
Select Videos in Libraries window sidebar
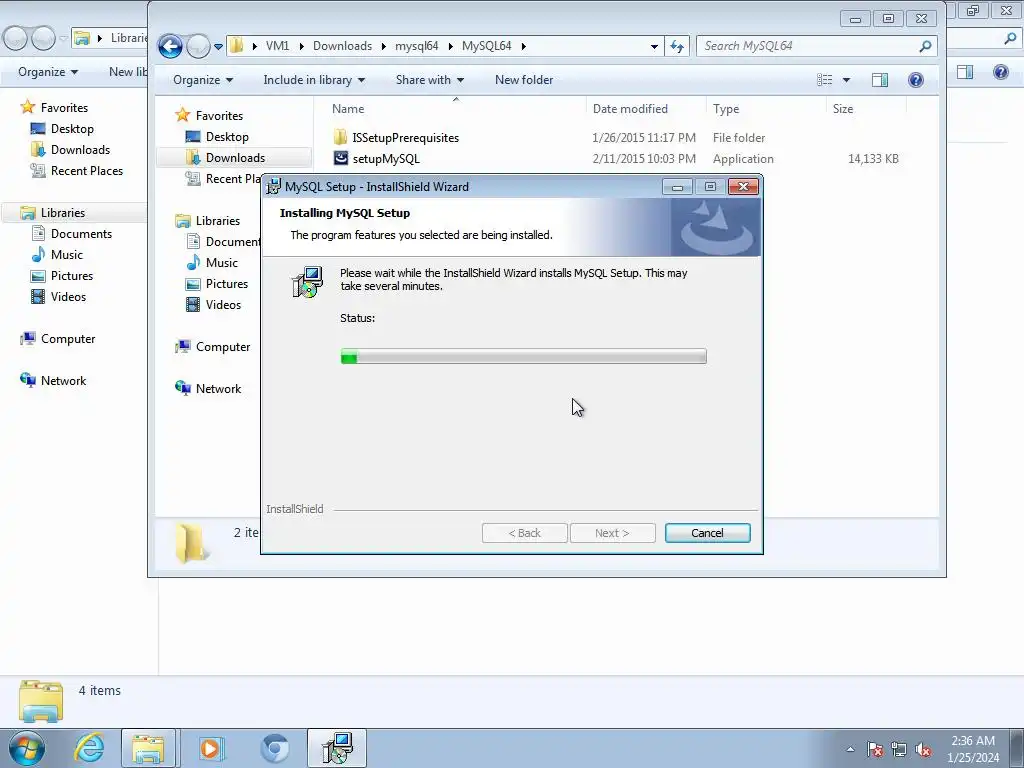tap(69, 296)
